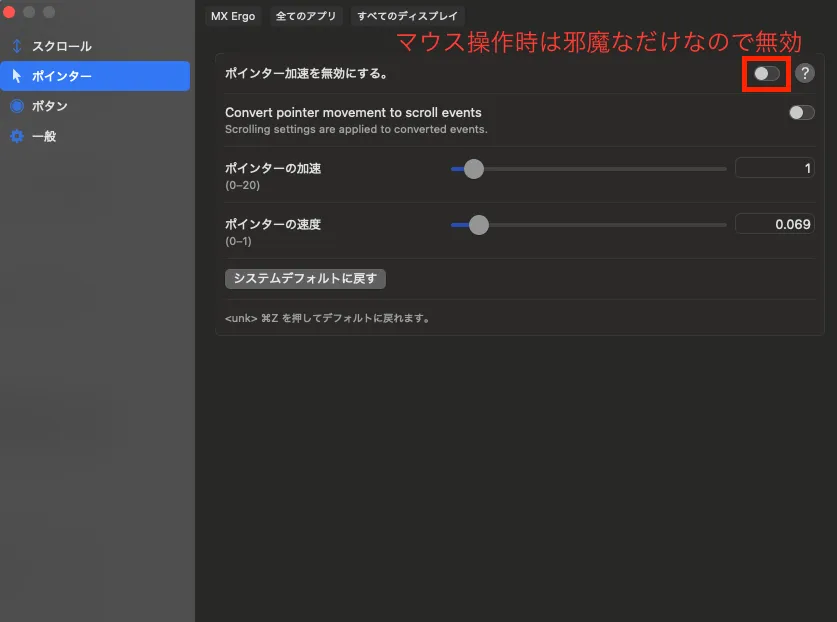The image size is (837, 622).
Task: Click the gear icon next to 一般
Action: click(x=16, y=136)
